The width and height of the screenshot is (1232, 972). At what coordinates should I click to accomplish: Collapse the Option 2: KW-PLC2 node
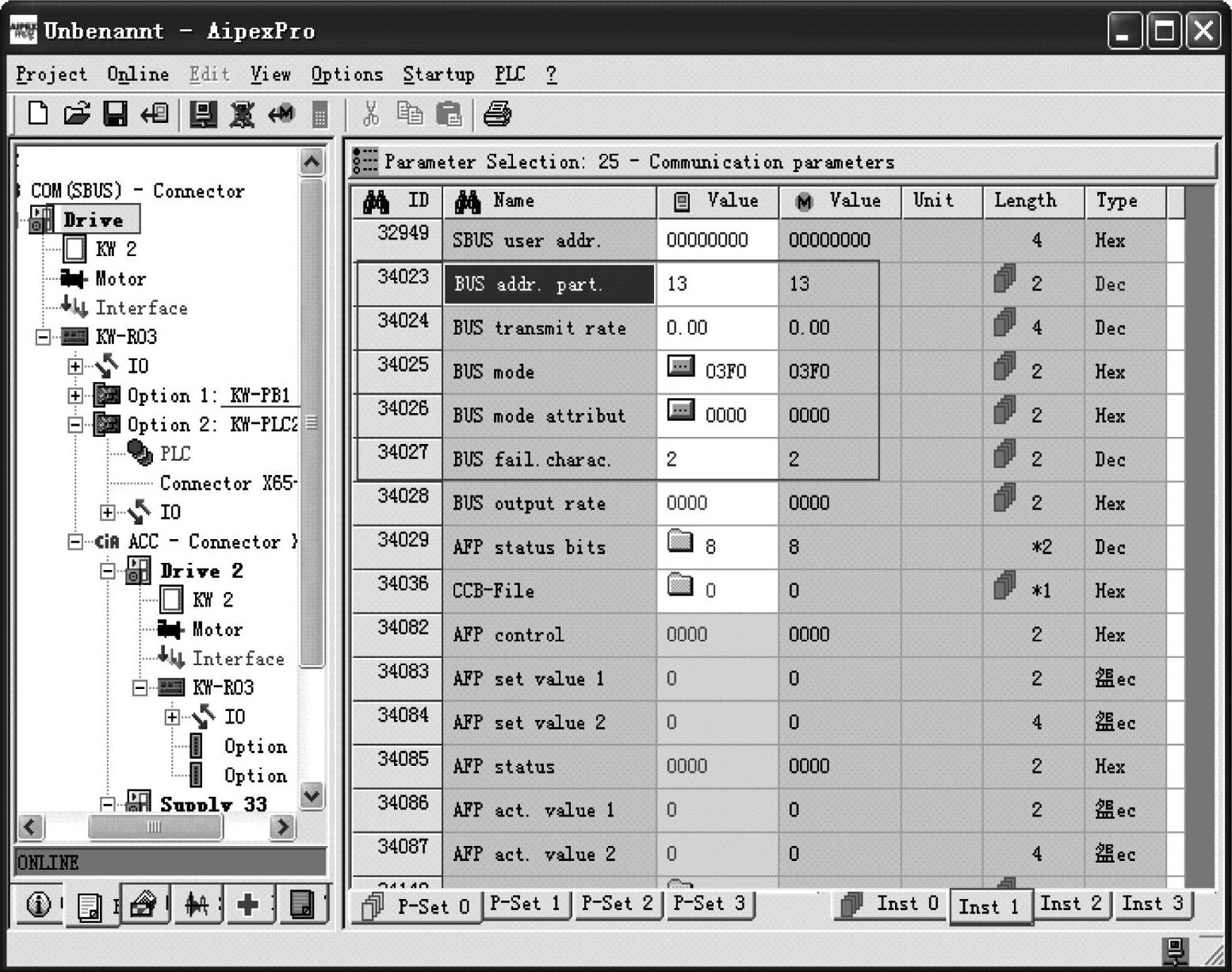tap(75, 424)
